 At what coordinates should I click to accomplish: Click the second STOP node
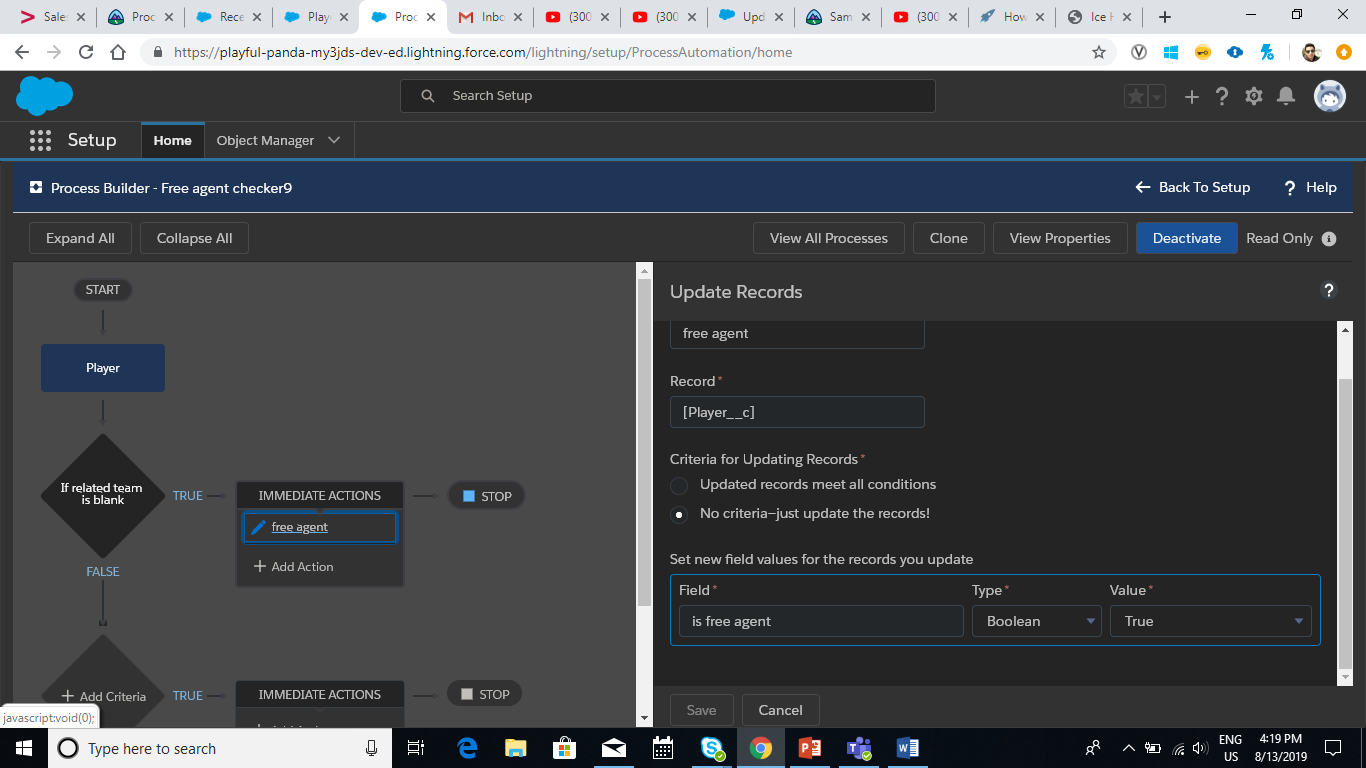[486, 694]
